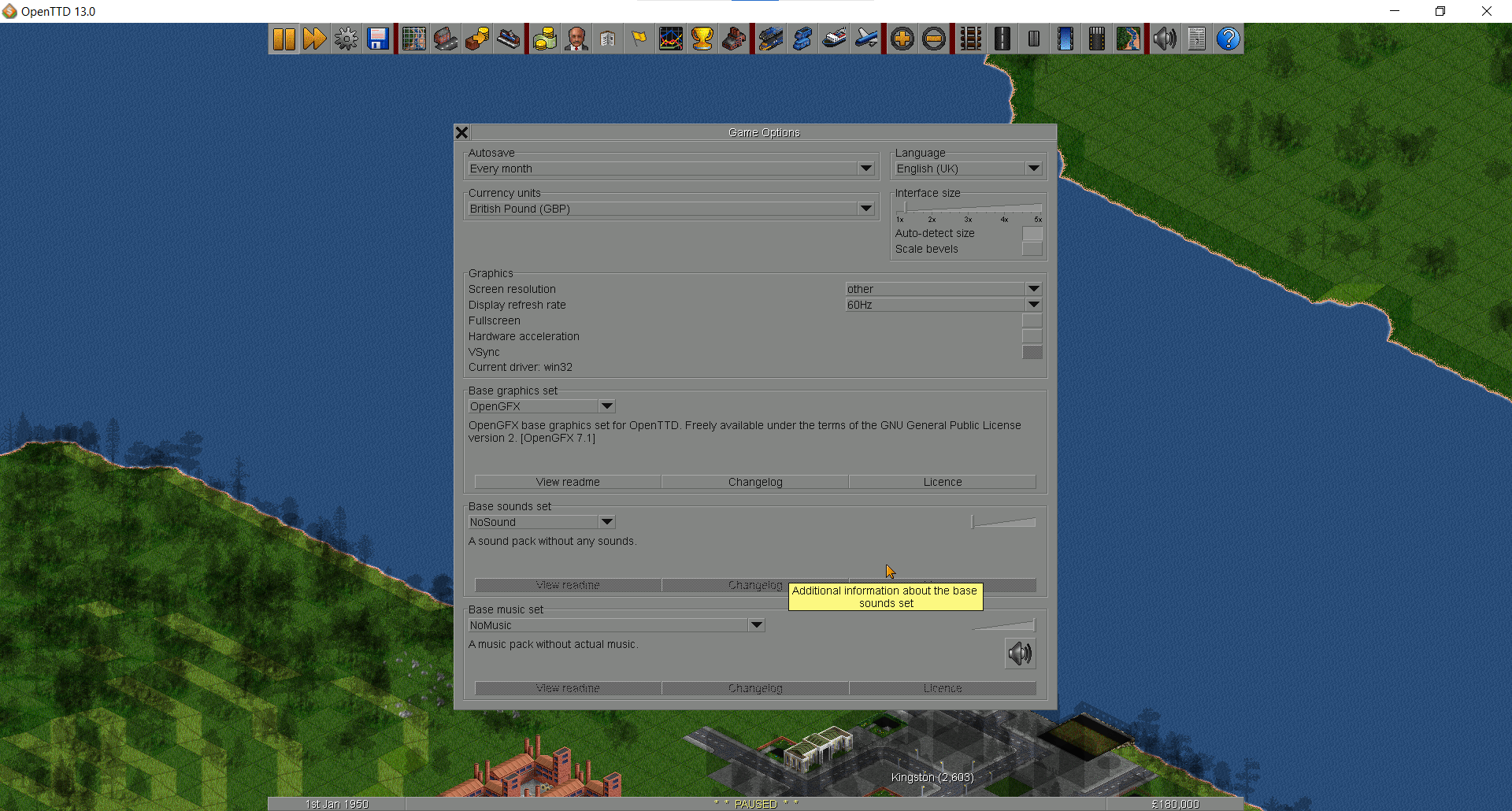The image size is (1512, 811).
Task: Save the current game
Action: click(377, 38)
